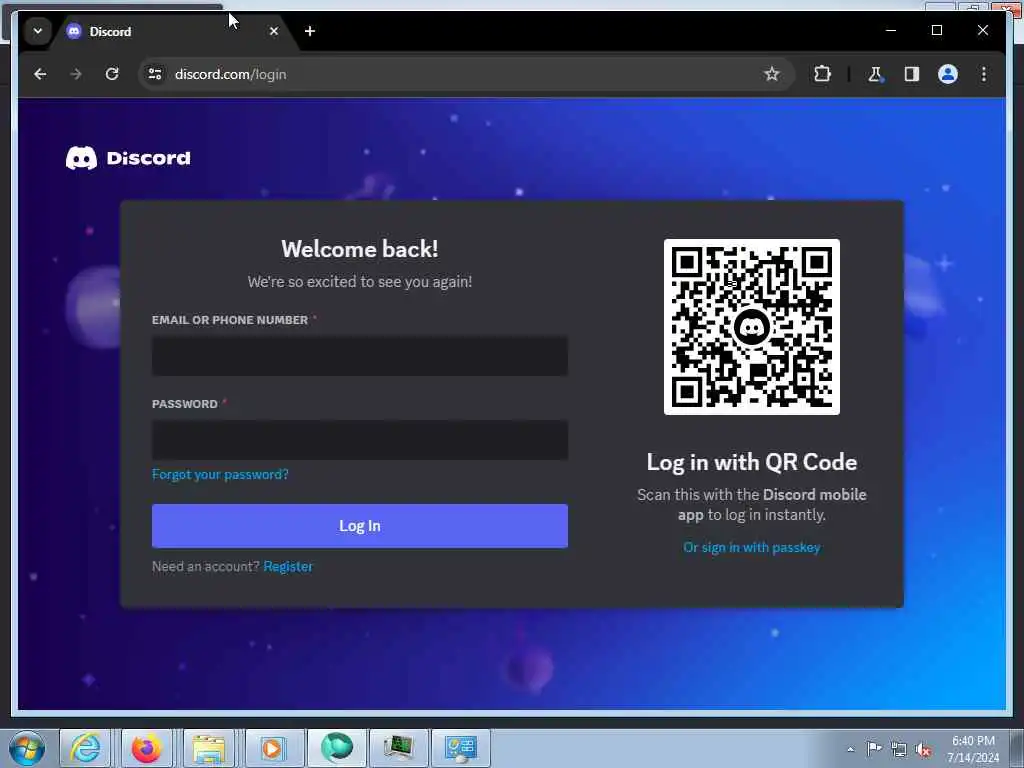Open the Action Center flag icon
The width and height of the screenshot is (1024, 768).
[874, 749]
